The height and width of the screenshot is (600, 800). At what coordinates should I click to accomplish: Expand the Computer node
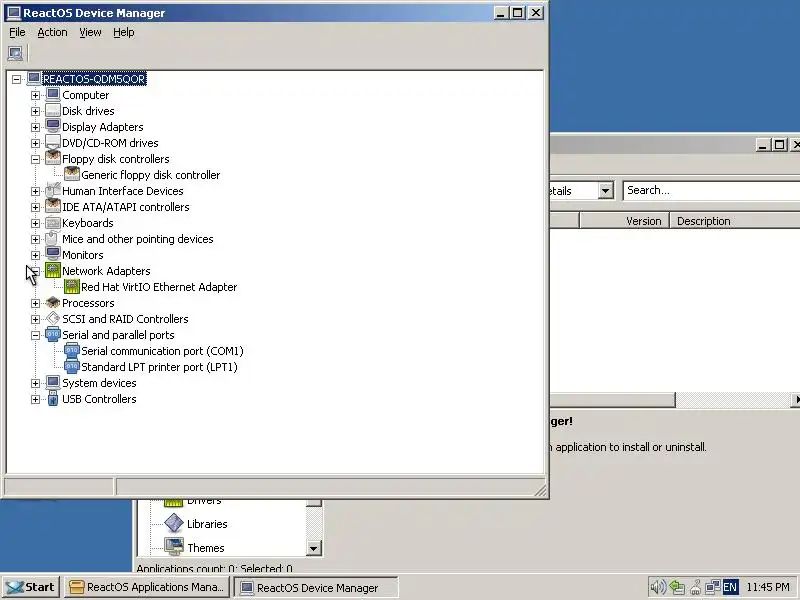(35, 95)
